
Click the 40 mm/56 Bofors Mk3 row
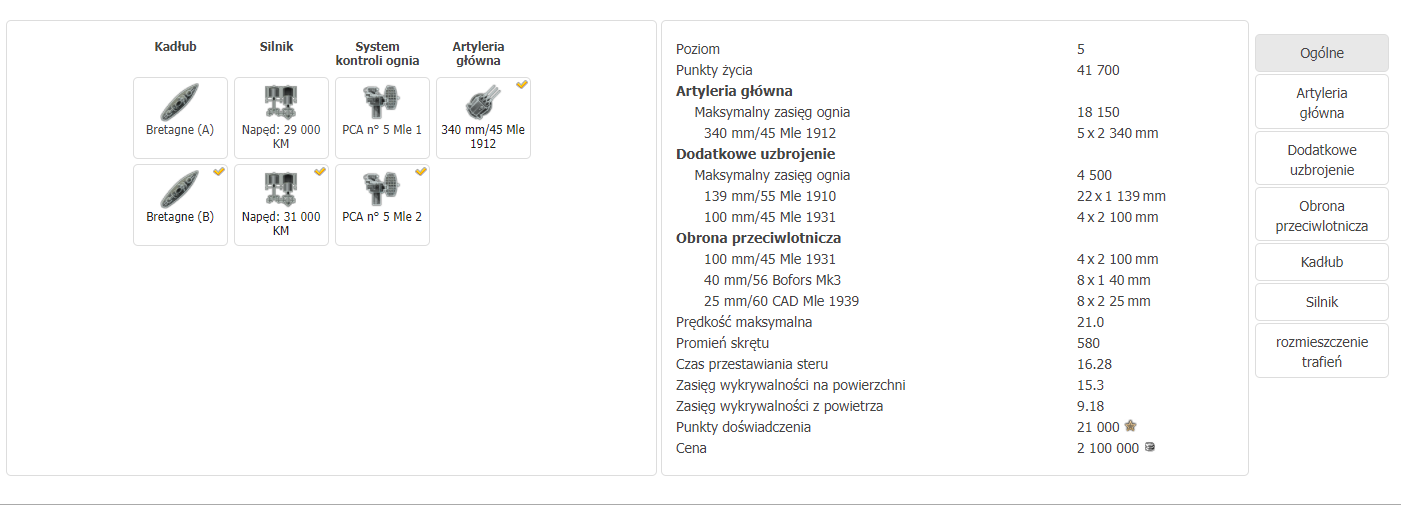coord(772,280)
